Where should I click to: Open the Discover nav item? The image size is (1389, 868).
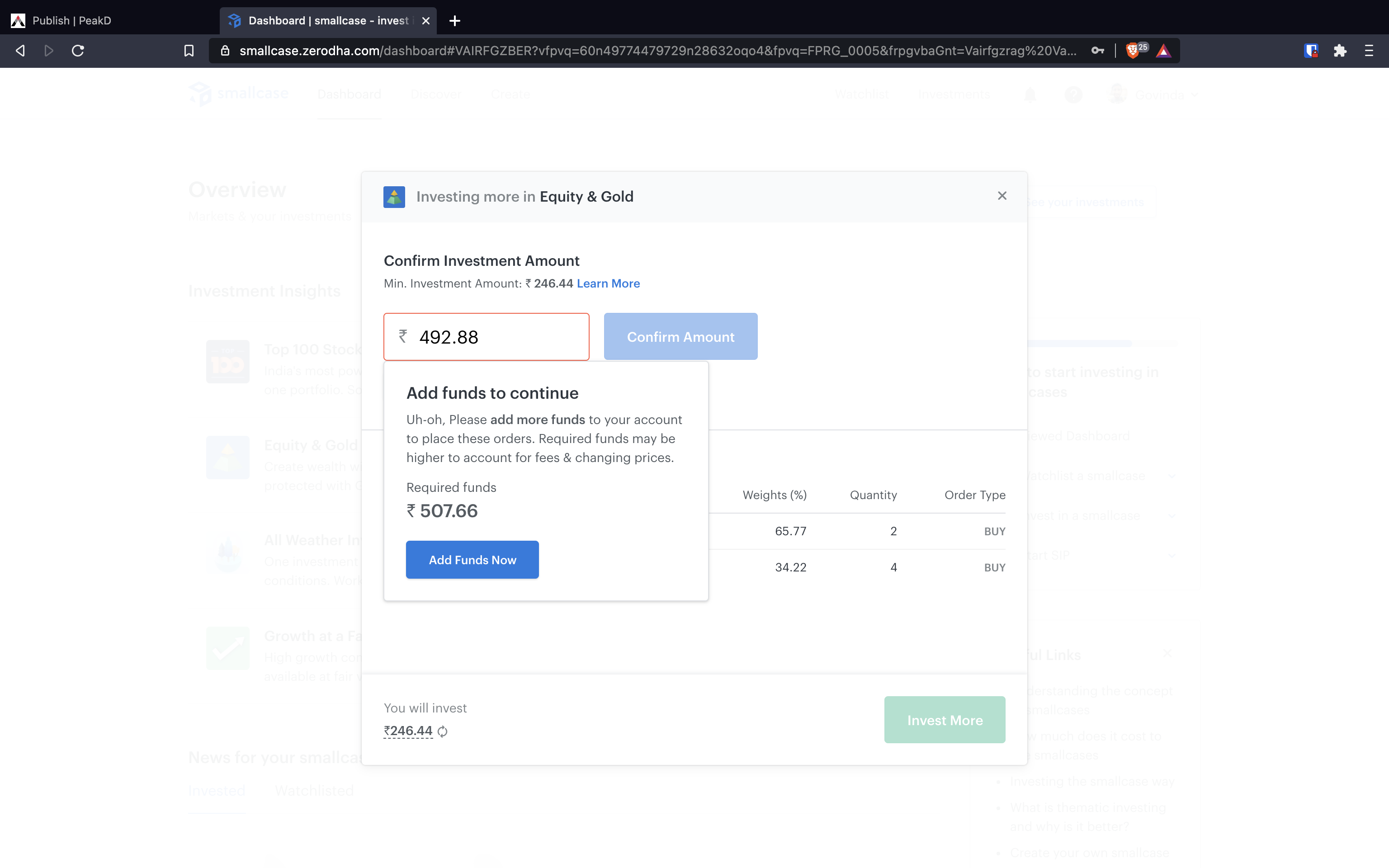[435, 94]
